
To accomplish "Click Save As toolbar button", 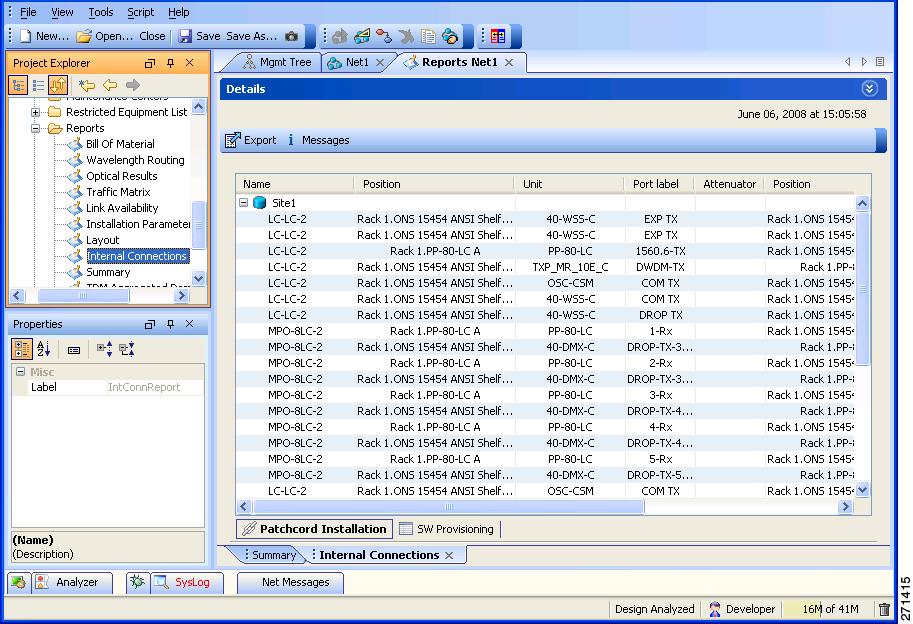I will pyautogui.click(x=251, y=36).
